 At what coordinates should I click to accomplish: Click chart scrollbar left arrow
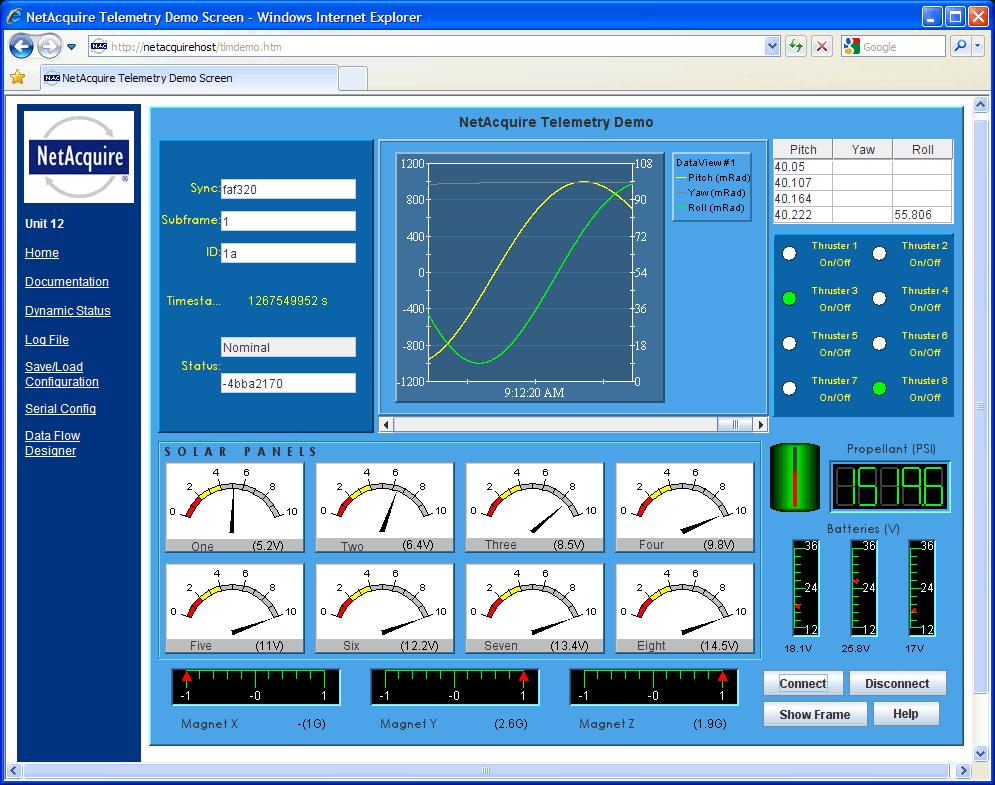tap(386, 425)
